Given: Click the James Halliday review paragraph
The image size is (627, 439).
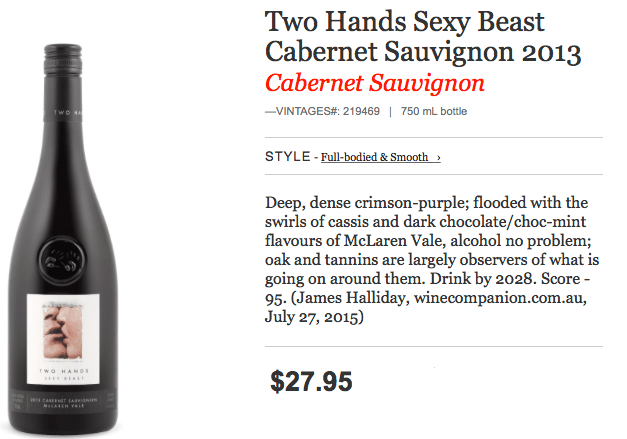Looking at the screenshot, I should pos(432,259).
